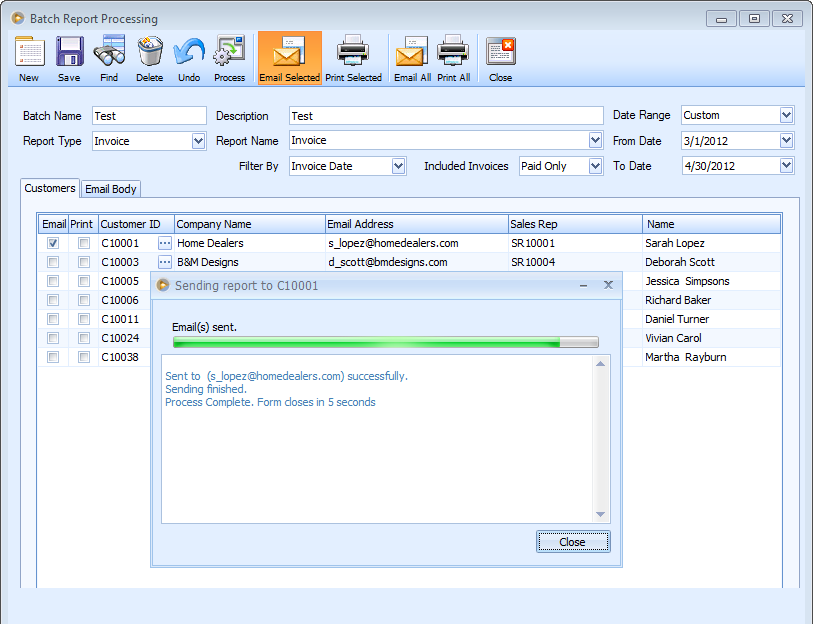
Task: Select the name Daniel Turner
Action: point(677,319)
